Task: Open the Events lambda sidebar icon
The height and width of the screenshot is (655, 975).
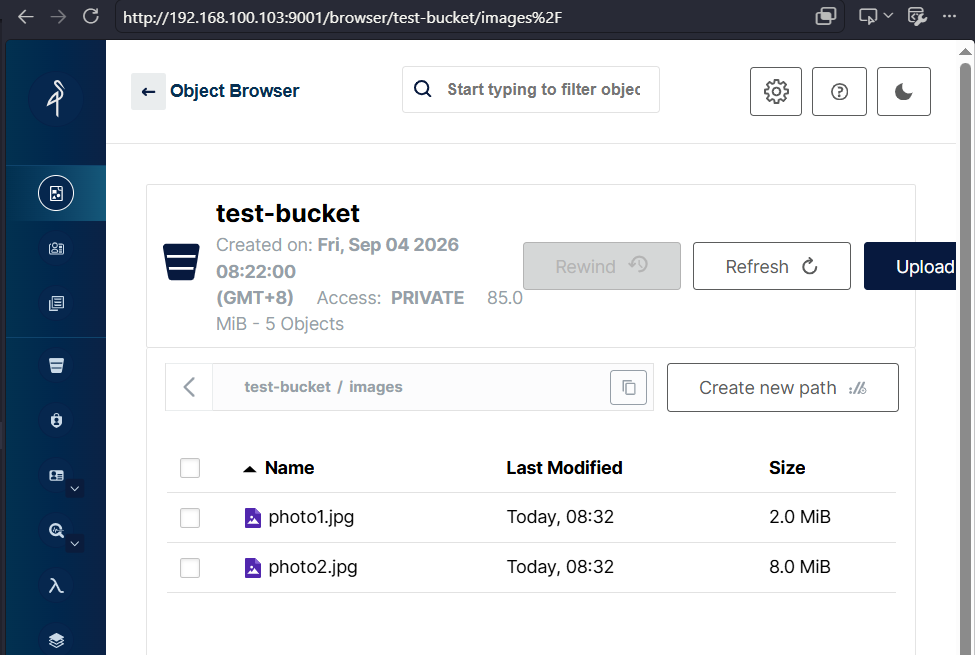Action: [56, 585]
